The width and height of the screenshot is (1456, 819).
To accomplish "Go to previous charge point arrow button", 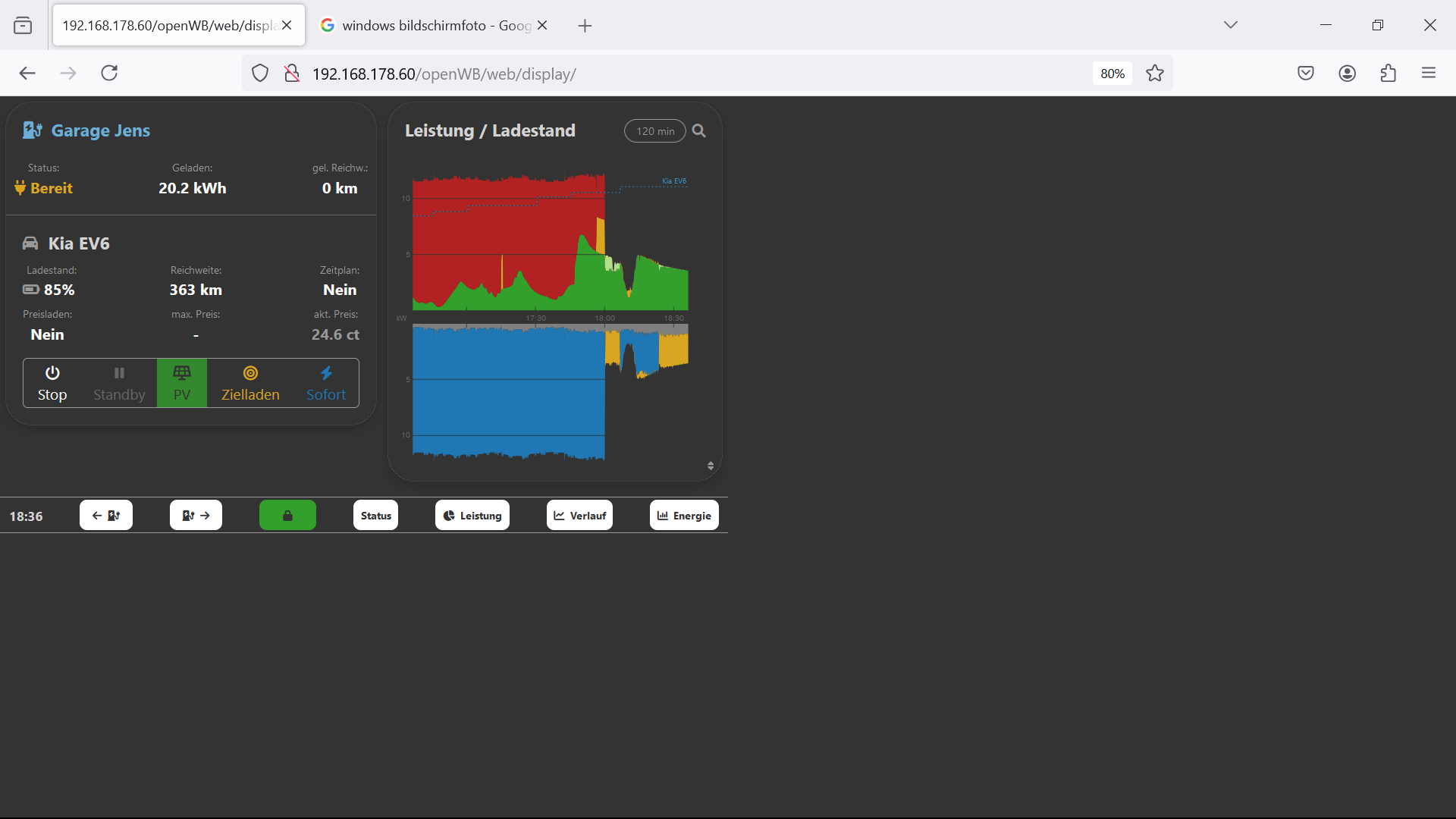I will click(106, 516).
